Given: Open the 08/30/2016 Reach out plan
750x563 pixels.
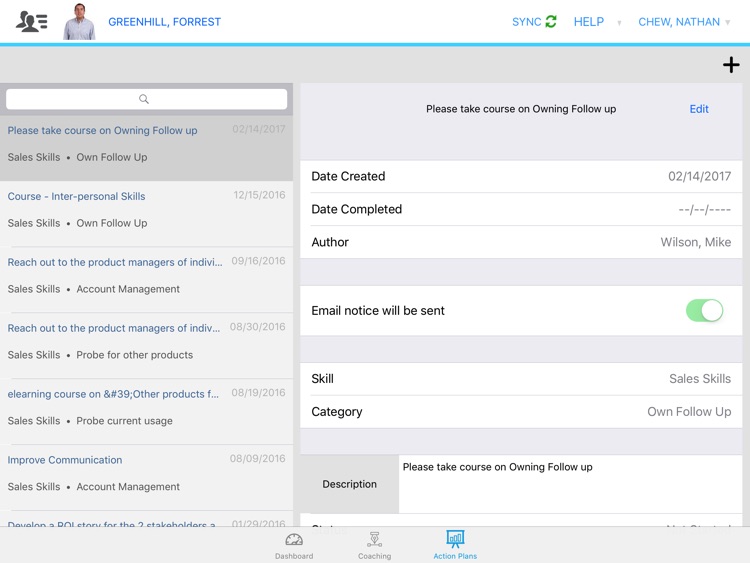Looking at the screenshot, I should click(x=146, y=346).
